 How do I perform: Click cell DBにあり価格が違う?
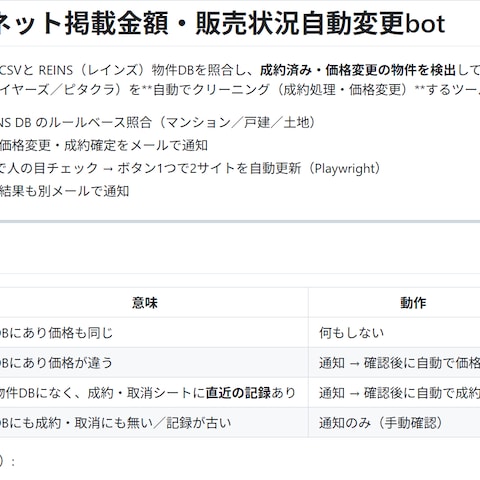coord(154,363)
